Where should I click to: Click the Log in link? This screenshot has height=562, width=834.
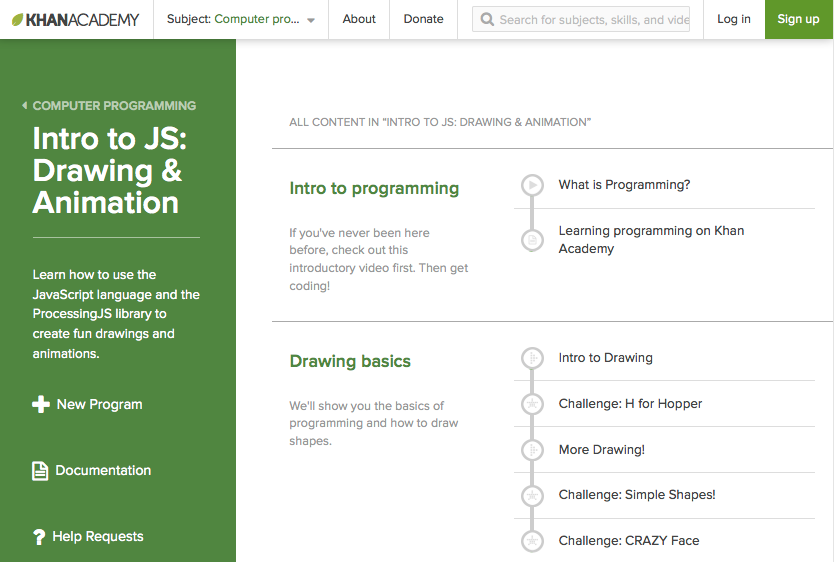coord(734,19)
